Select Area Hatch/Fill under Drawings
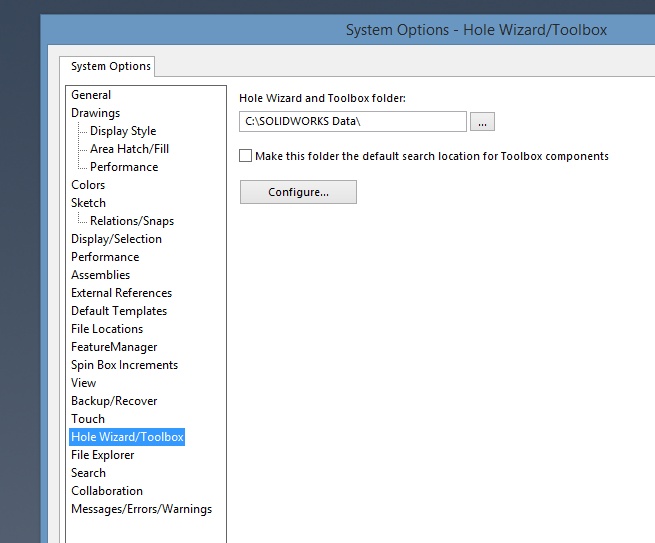 tap(129, 149)
